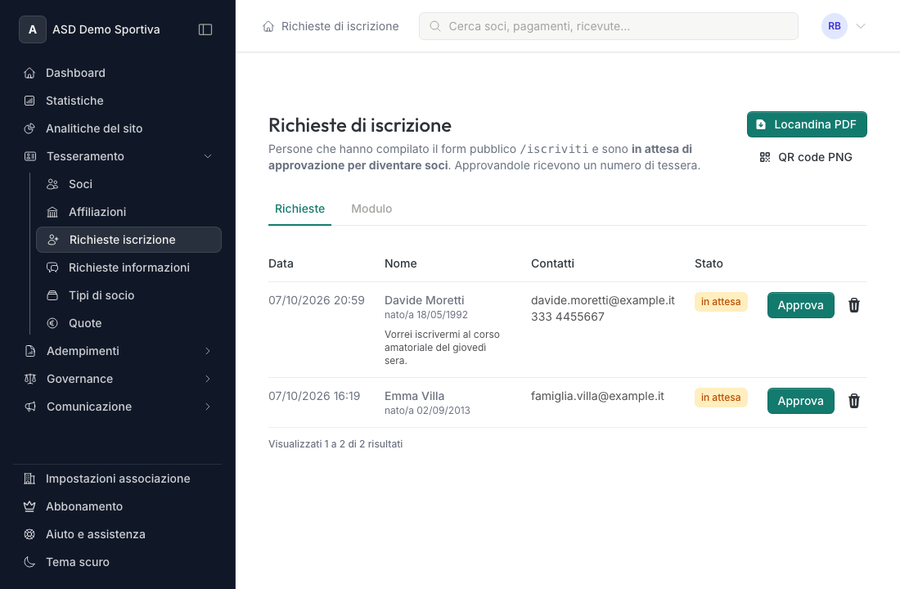Click Visualizzati 1 a 2 di 2 risultati
The image size is (900, 589).
335,444
